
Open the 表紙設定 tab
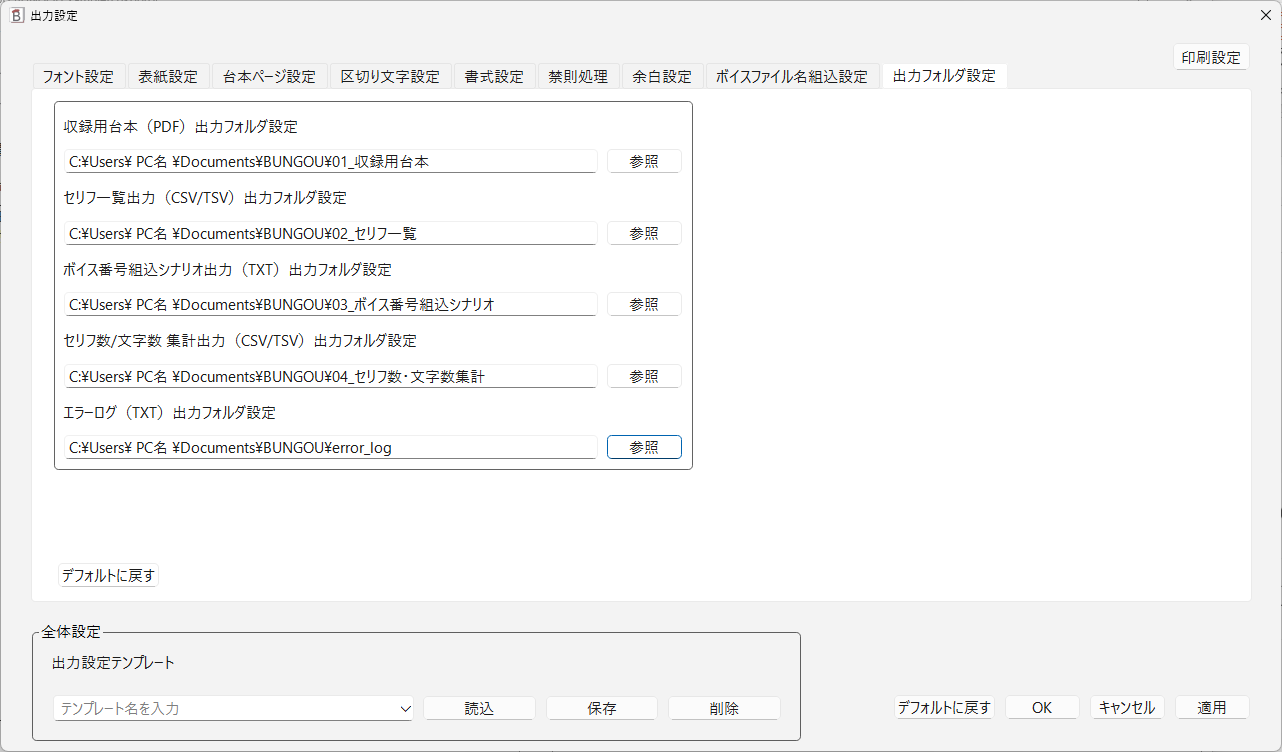pyautogui.click(x=168, y=75)
